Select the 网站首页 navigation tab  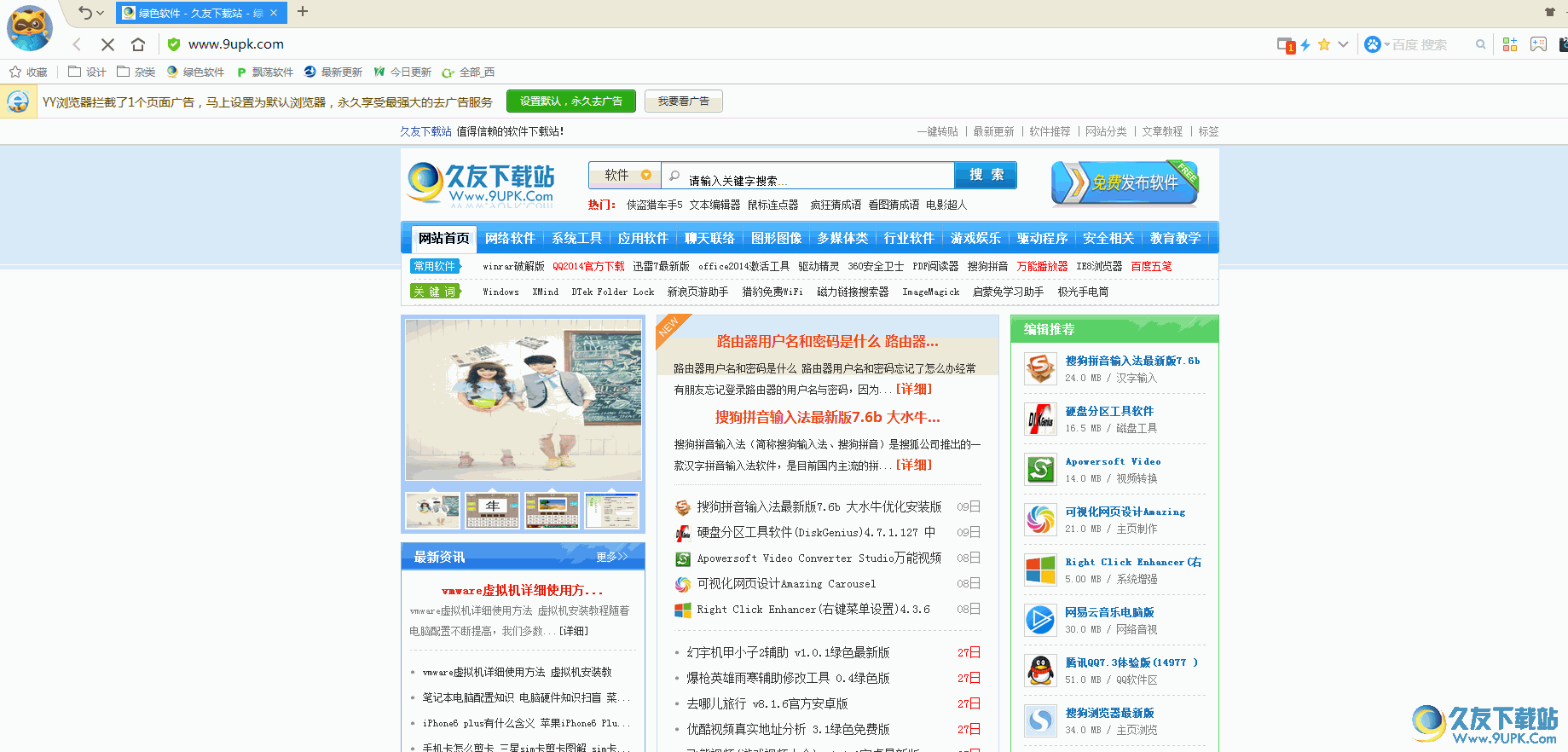443,239
